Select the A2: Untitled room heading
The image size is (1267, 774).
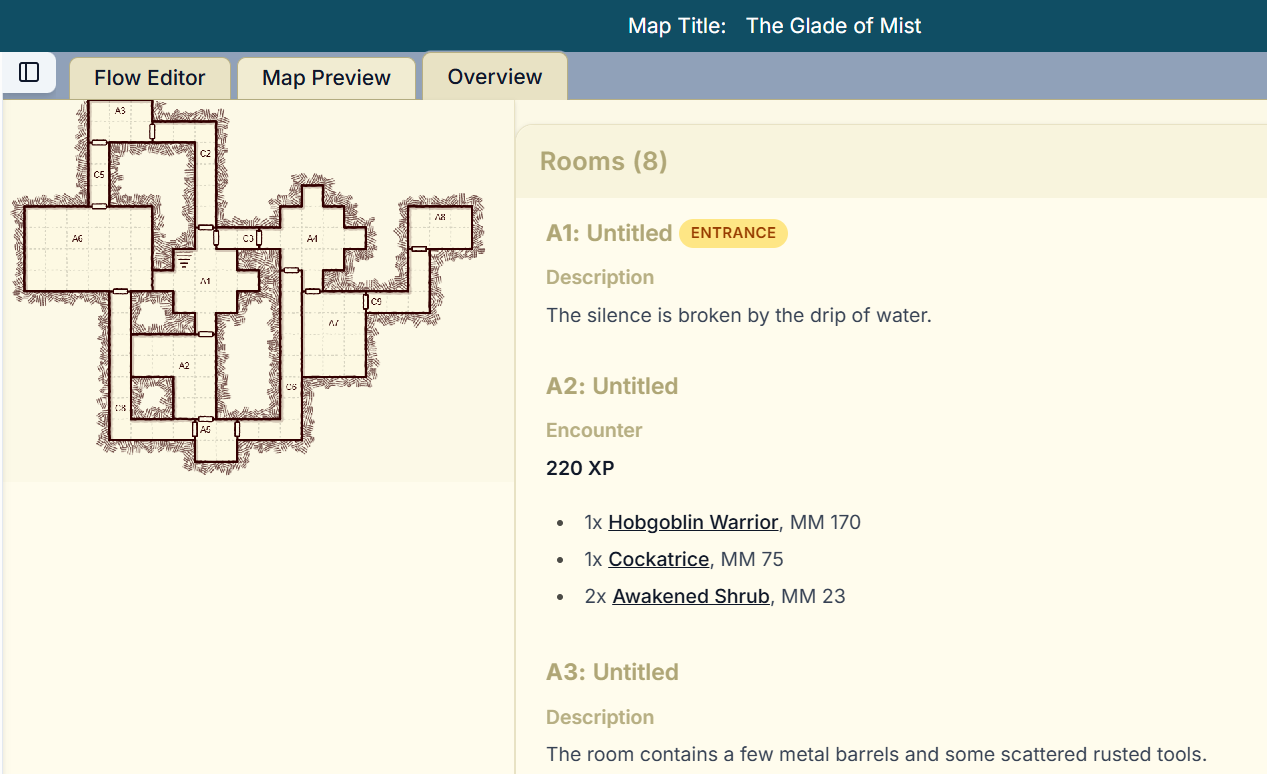[x=612, y=386]
